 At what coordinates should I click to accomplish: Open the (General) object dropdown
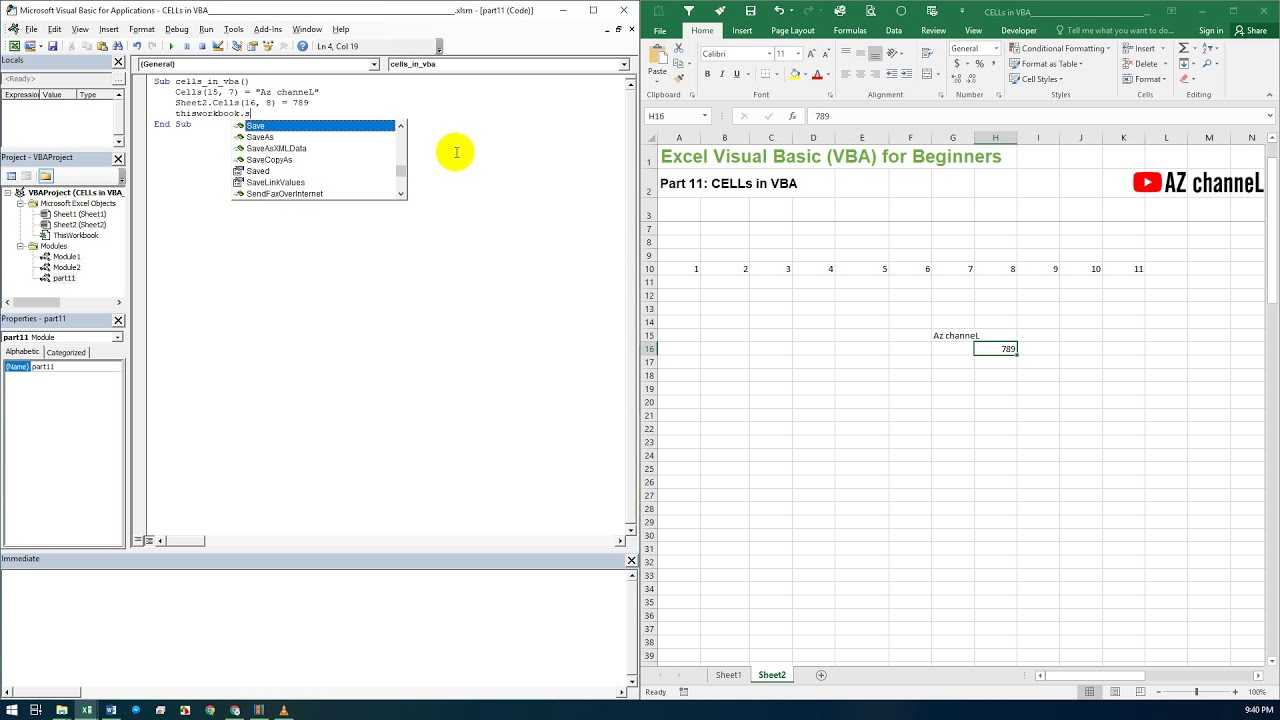point(375,64)
